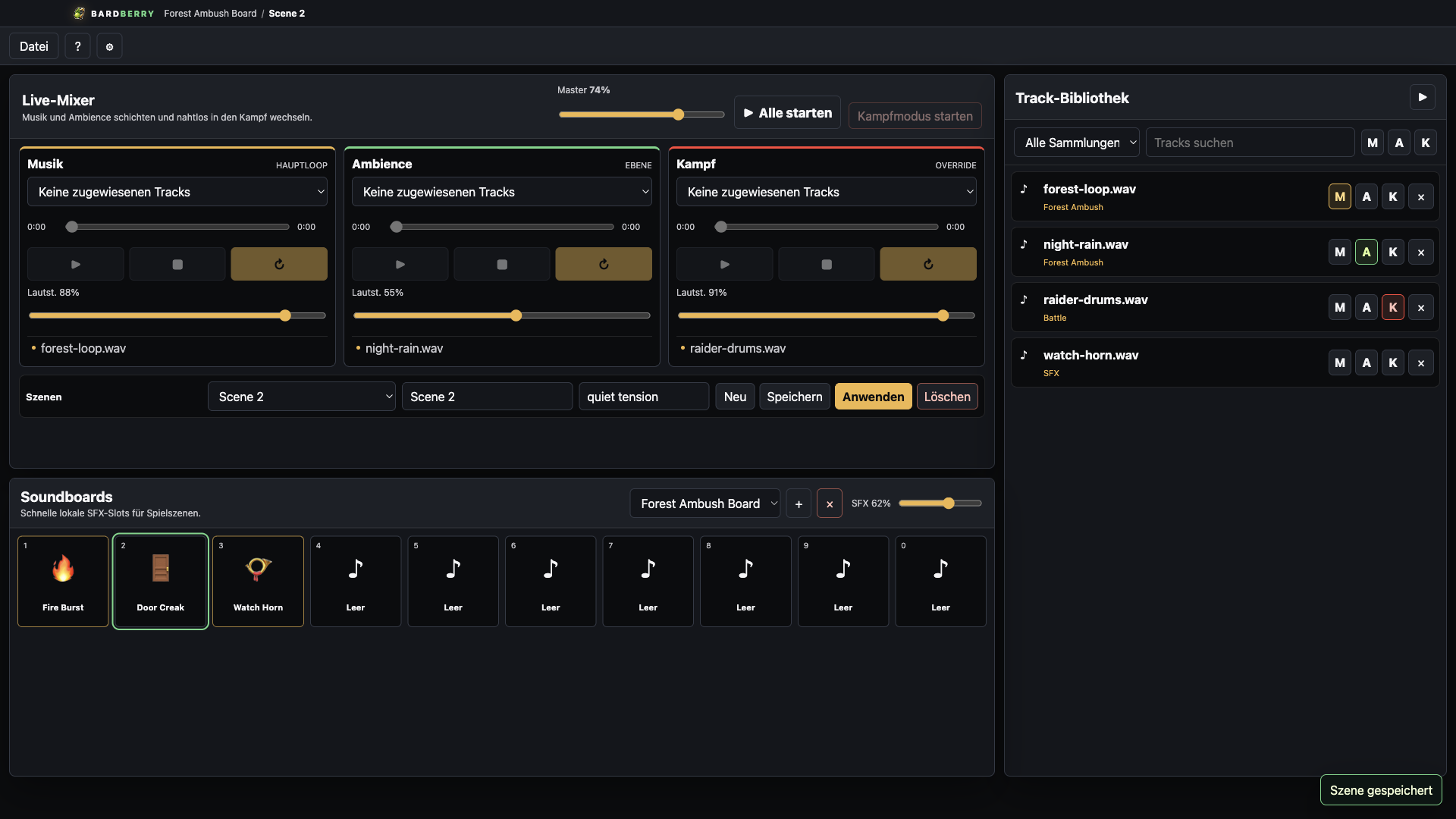1456x819 pixels.
Task: Toggle K assignment for raider-drums.wav
Action: 1393,307
